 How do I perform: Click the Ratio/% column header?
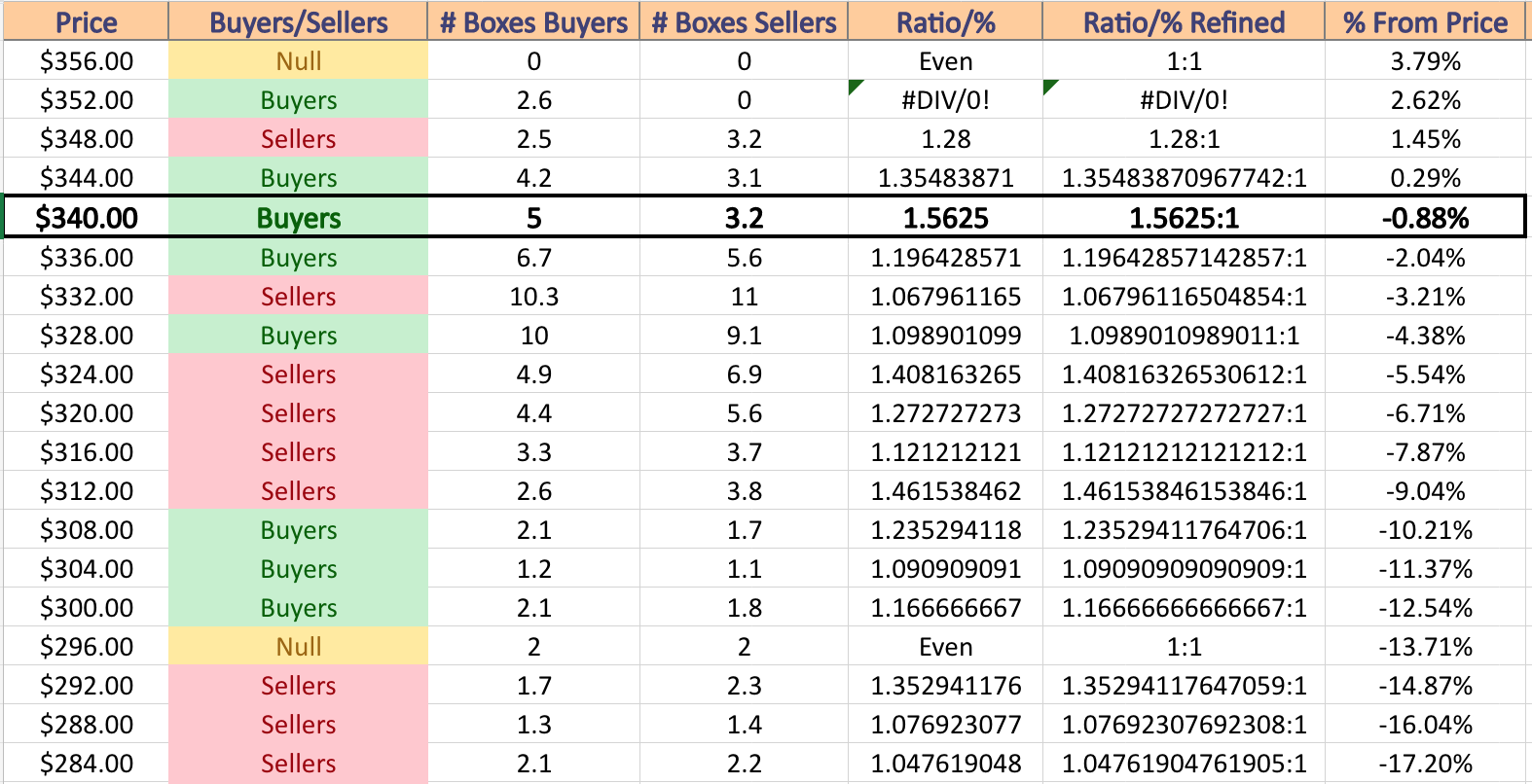[x=945, y=21]
